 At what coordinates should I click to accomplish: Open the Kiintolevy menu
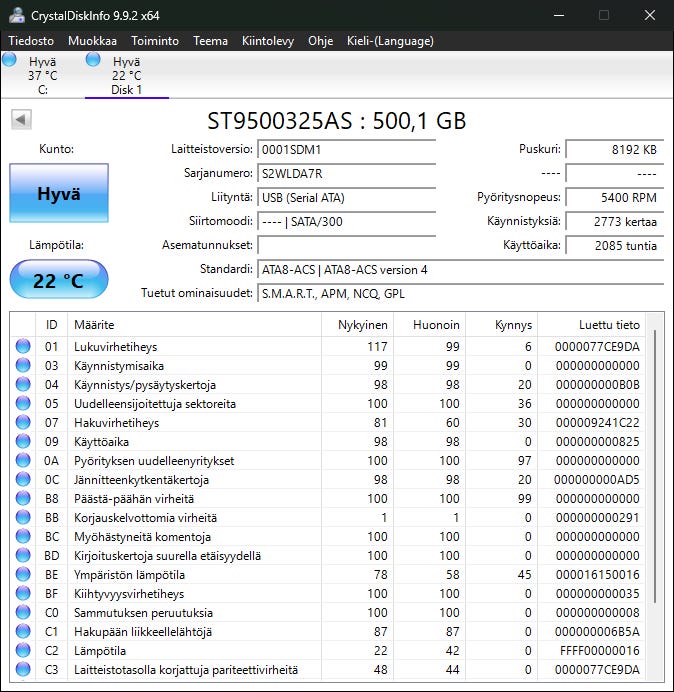coord(268,41)
